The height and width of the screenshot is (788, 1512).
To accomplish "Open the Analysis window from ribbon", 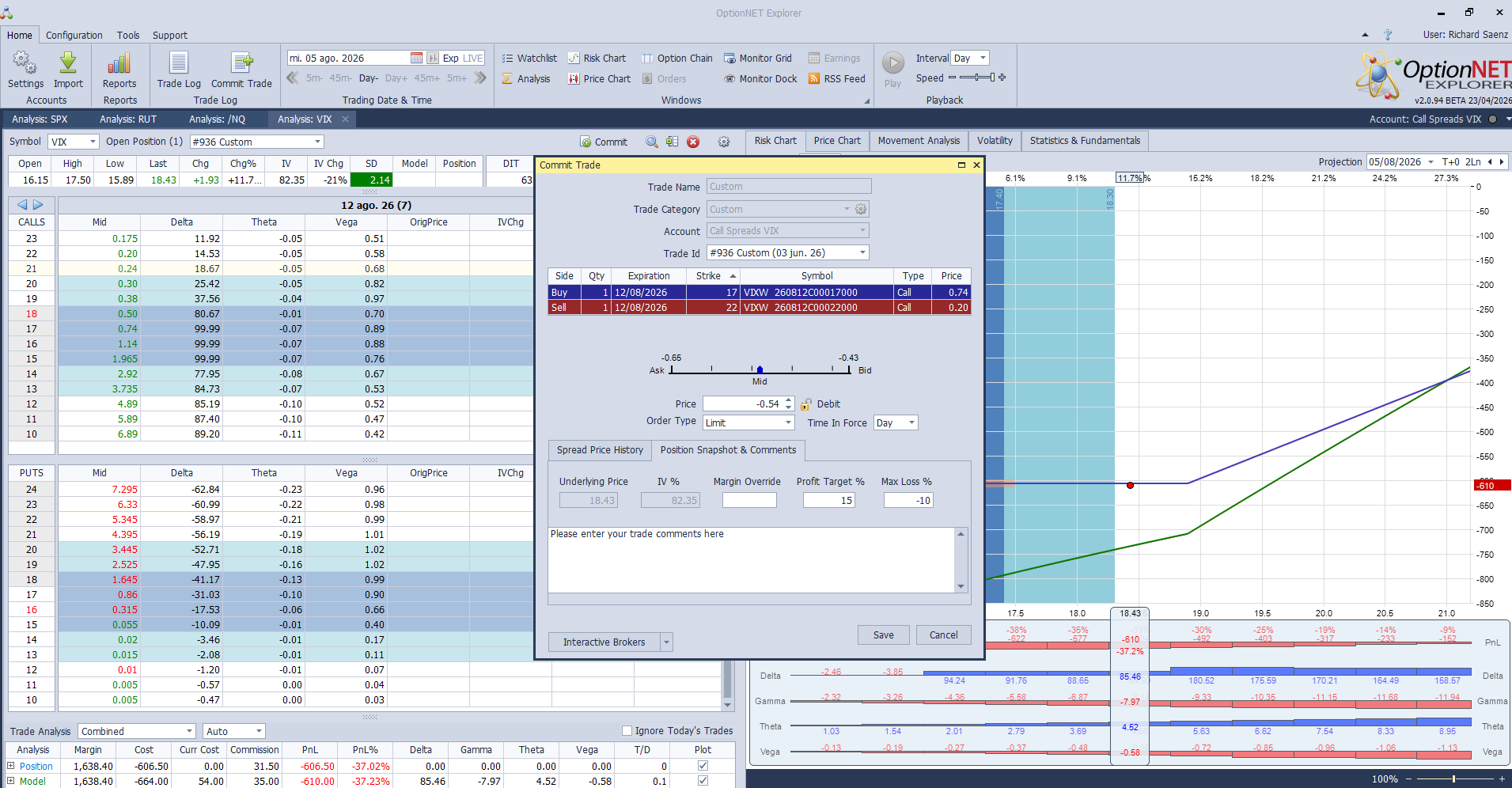I will click(526, 78).
